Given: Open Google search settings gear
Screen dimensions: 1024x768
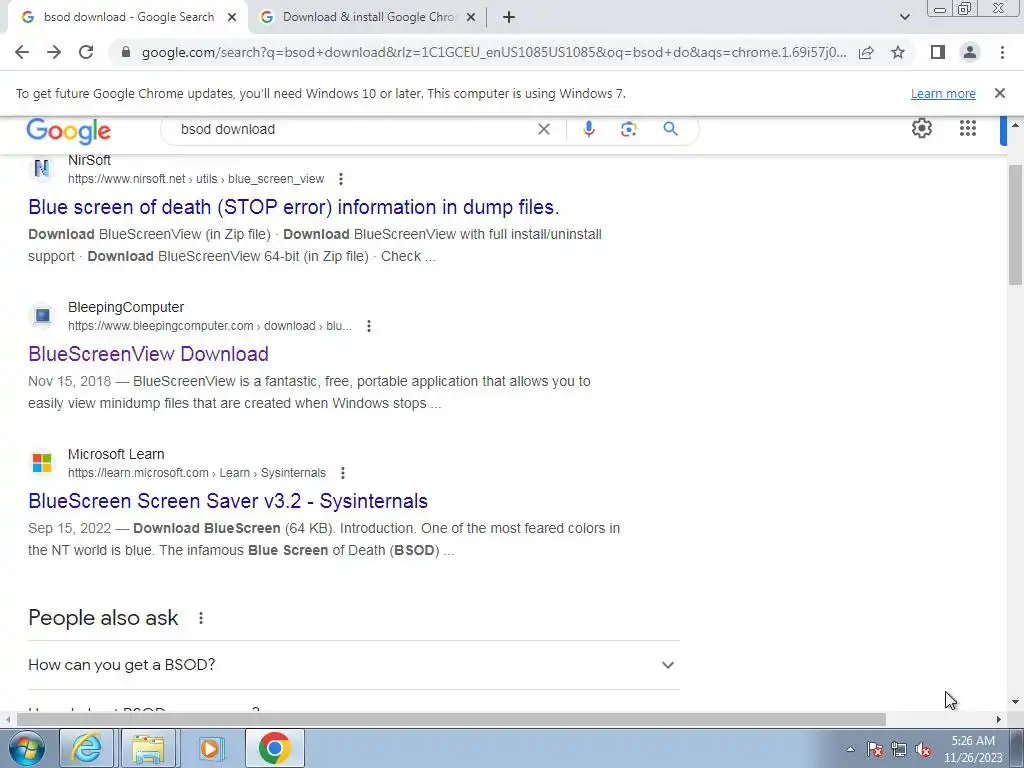Looking at the screenshot, I should [921, 128].
